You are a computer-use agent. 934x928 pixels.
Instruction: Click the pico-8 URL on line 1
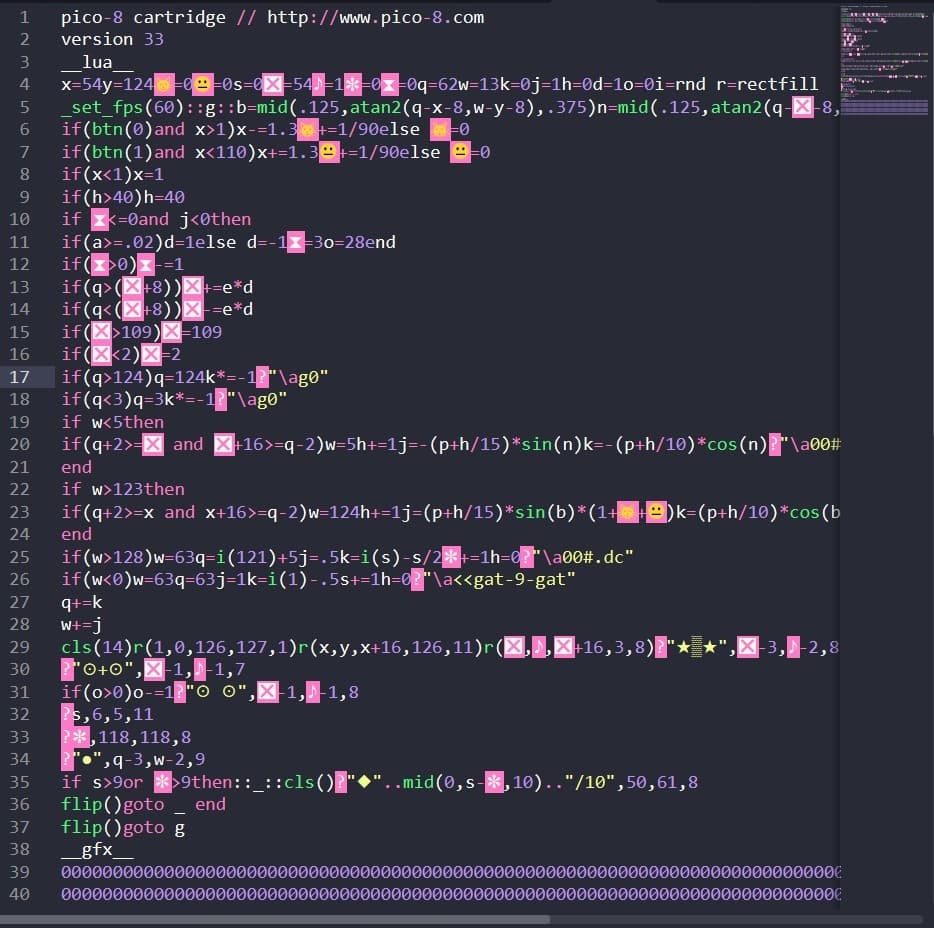[375, 17]
